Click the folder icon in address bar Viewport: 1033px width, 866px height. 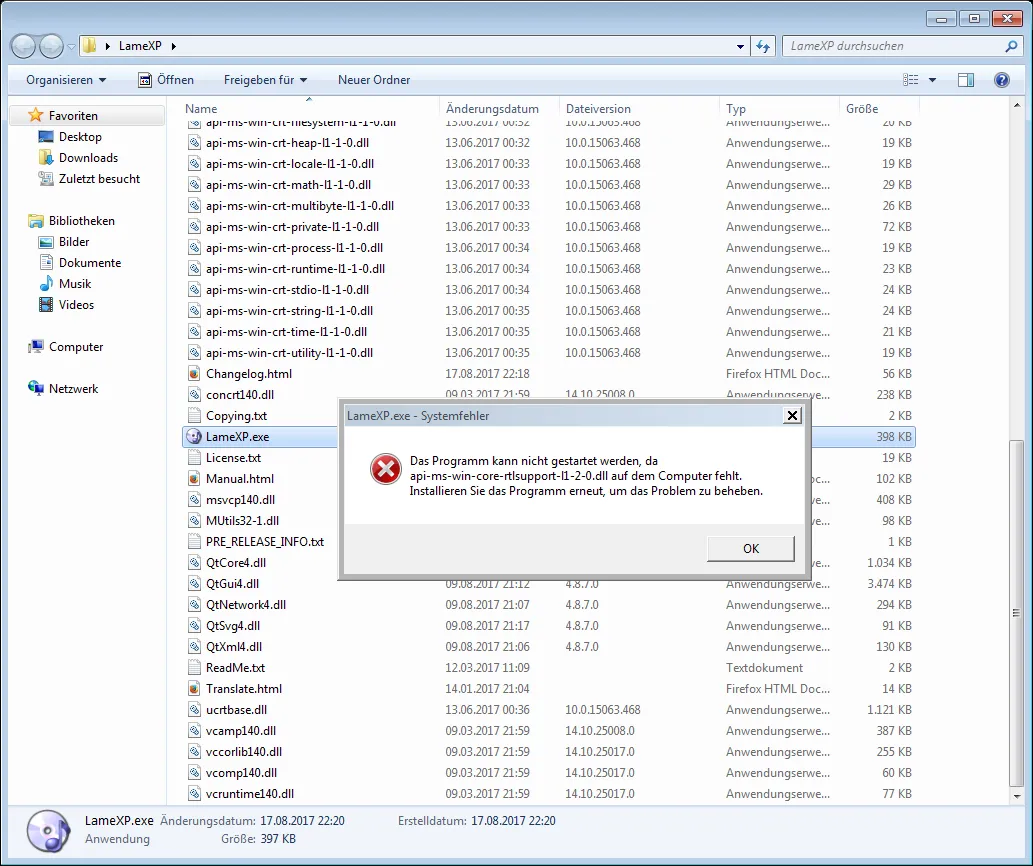tap(89, 45)
